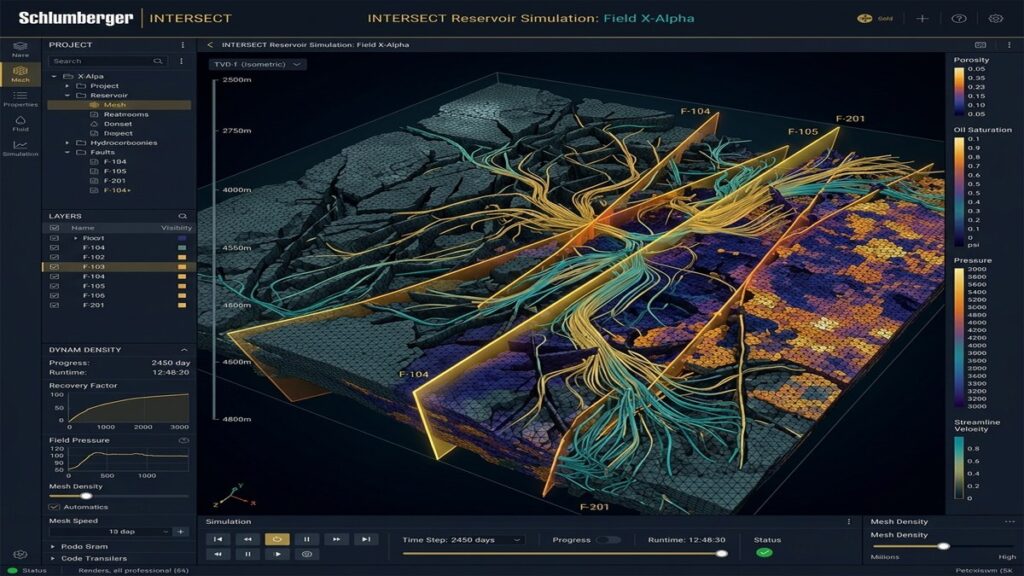The image size is (1024, 576).
Task: Select Reatrooms item in Reservoir folder
Action: (125, 114)
